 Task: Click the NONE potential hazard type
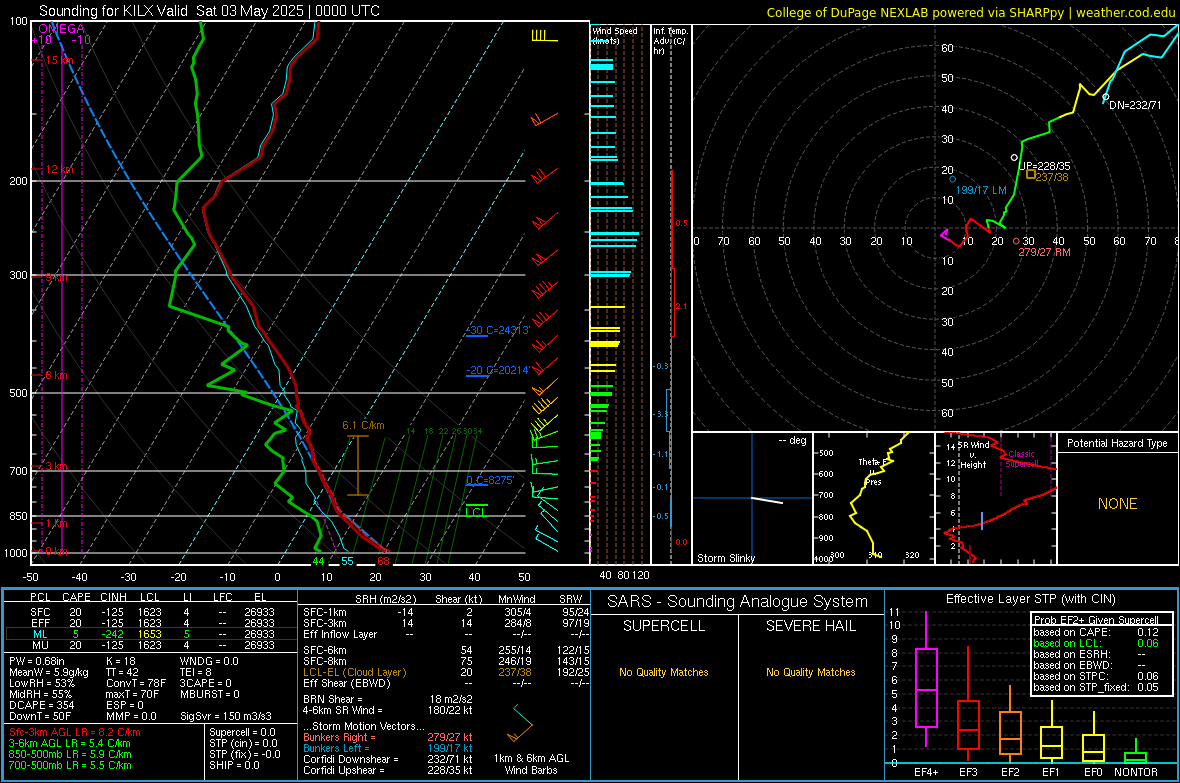pyautogui.click(x=1118, y=504)
